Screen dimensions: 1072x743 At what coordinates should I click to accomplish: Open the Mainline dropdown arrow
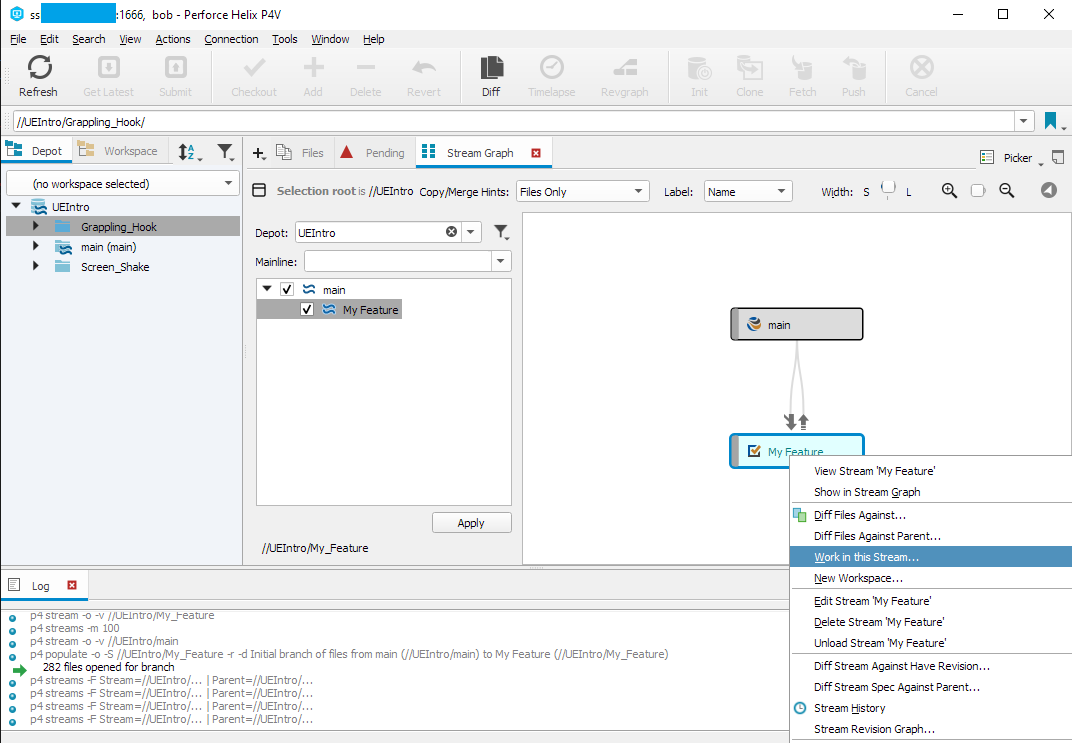coord(500,261)
